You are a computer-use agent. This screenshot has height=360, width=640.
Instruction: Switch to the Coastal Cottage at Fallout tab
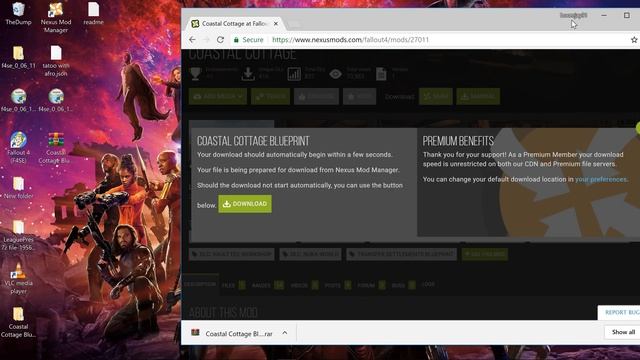pos(234,24)
